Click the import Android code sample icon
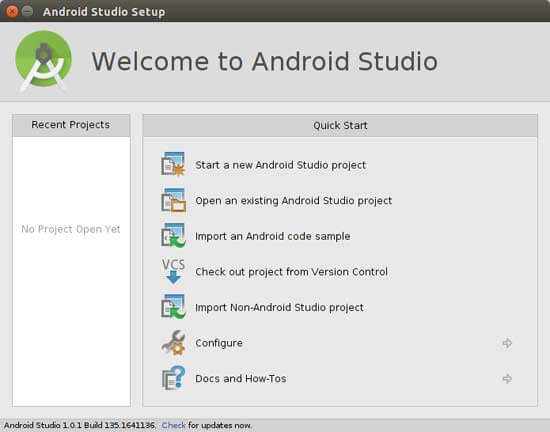The width and height of the screenshot is (550, 432). pos(173,236)
